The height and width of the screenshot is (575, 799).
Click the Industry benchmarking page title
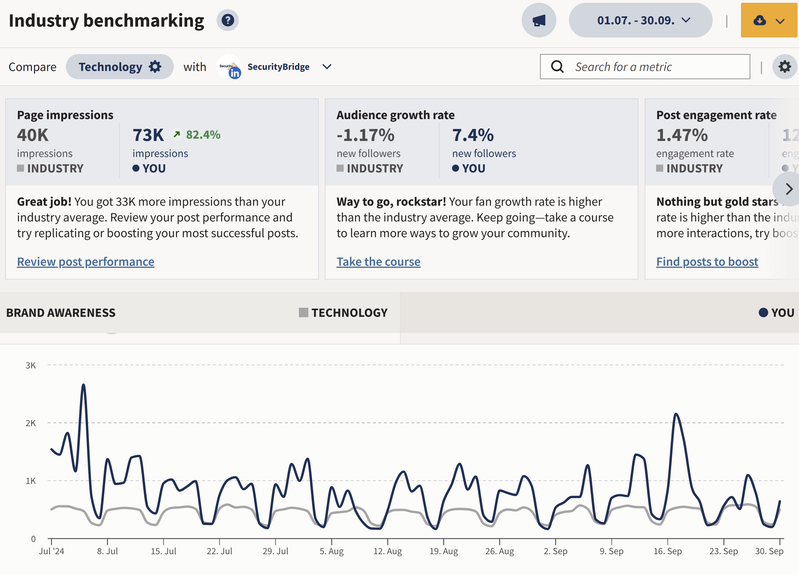pyautogui.click(x=106, y=20)
